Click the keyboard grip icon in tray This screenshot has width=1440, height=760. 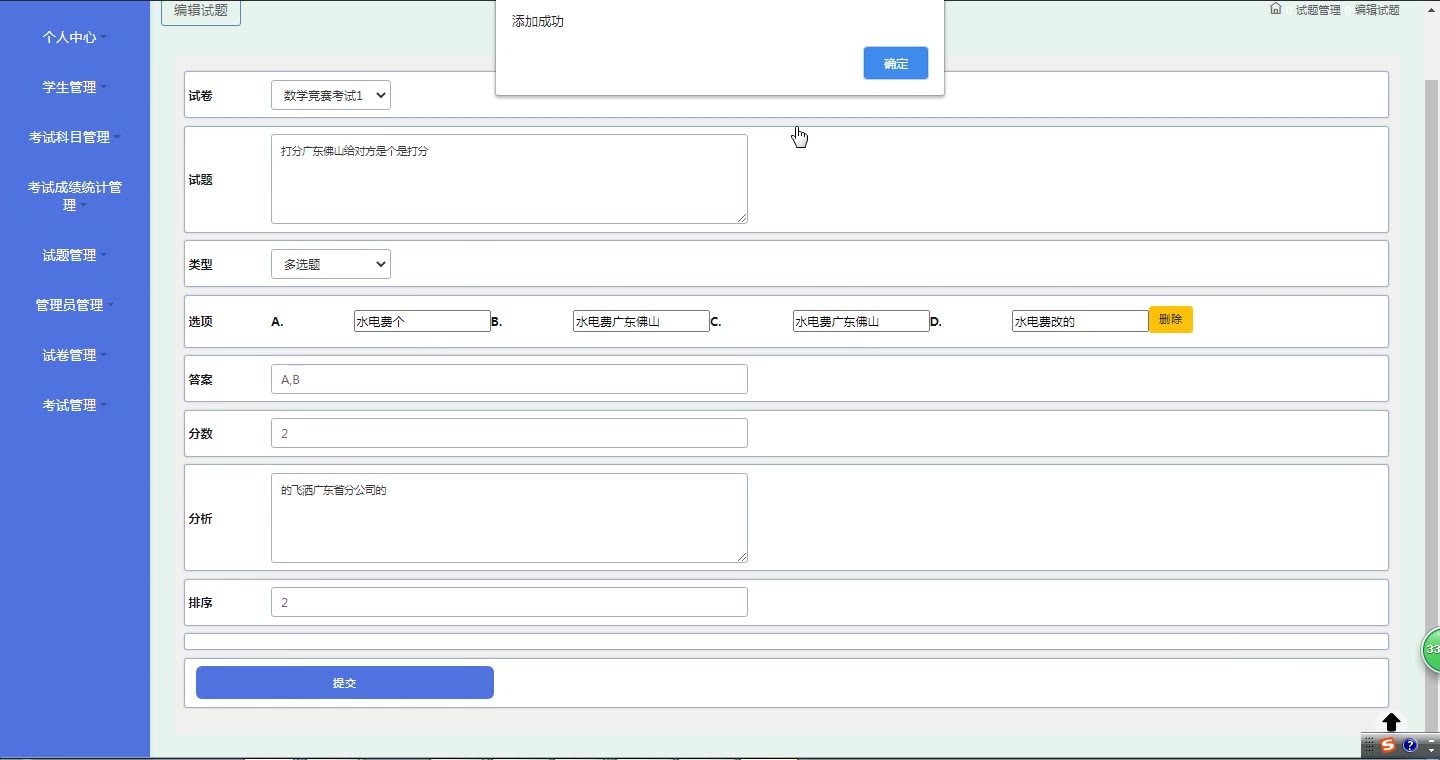pyautogui.click(x=1369, y=745)
